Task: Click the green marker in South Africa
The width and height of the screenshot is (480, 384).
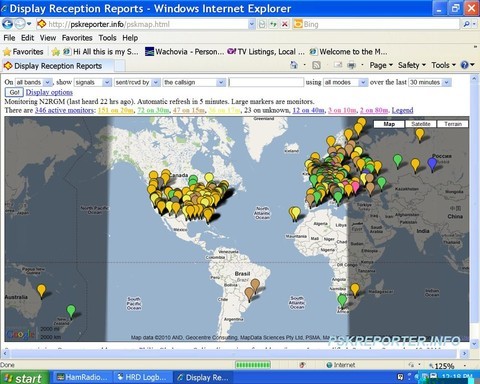Action: 342,300
